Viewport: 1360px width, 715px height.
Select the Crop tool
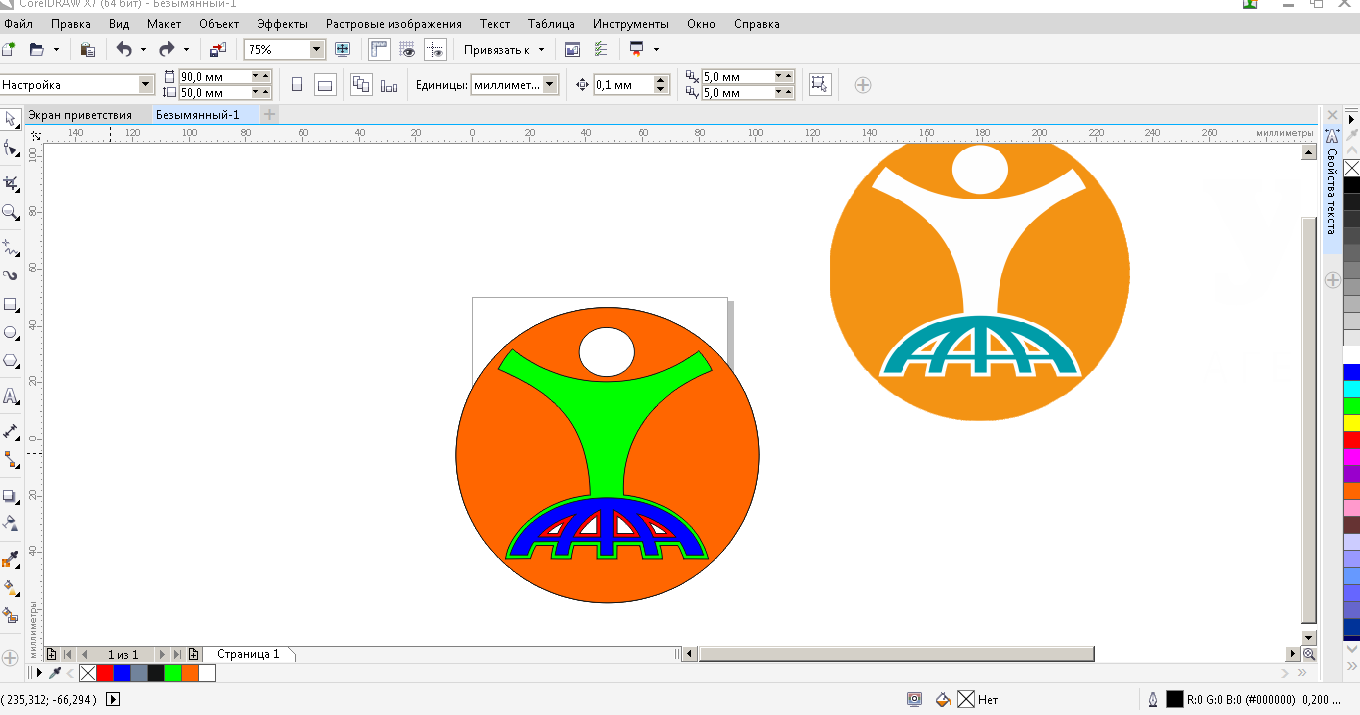(11, 184)
